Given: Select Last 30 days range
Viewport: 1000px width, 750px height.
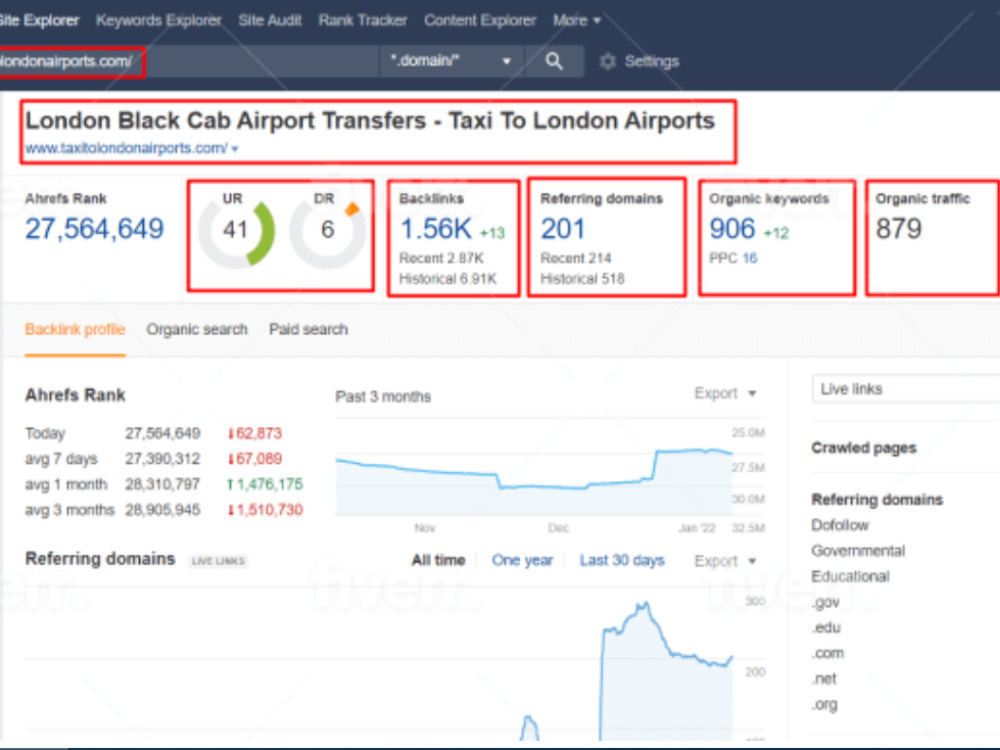Looking at the screenshot, I should pyautogui.click(x=622, y=561).
